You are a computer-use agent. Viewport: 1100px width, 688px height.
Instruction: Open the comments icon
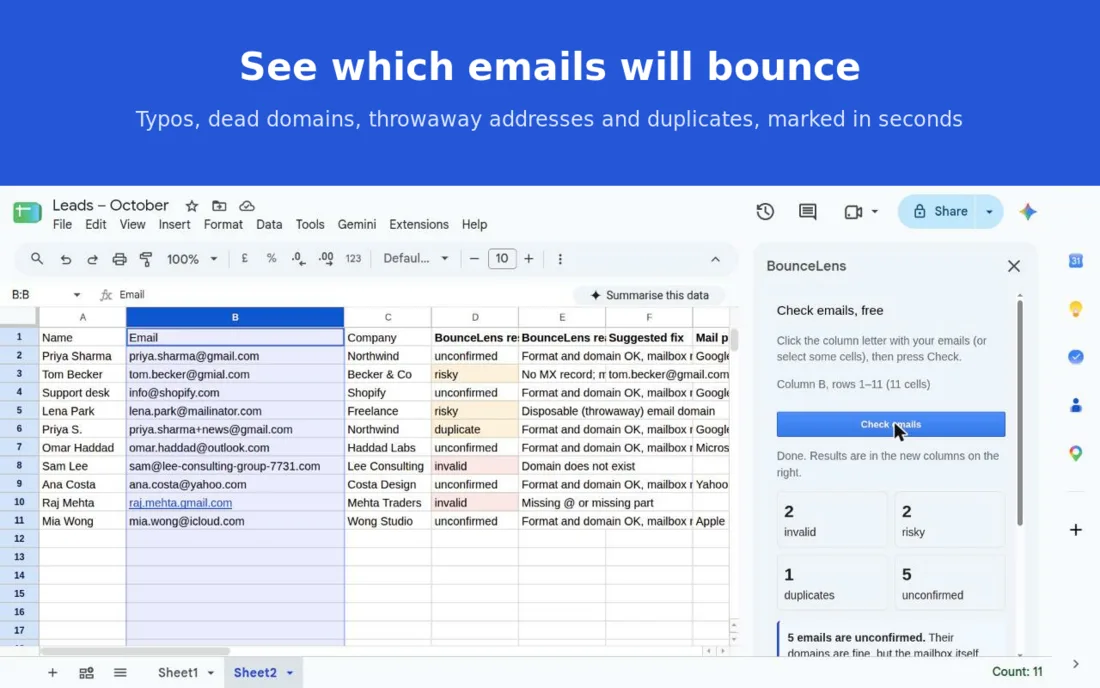(807, 211)
